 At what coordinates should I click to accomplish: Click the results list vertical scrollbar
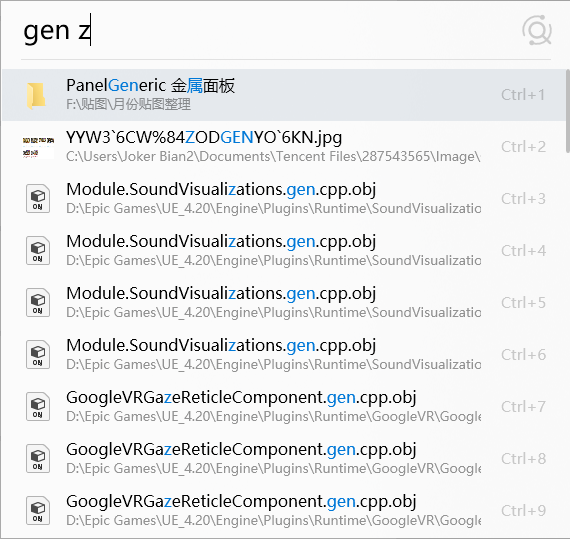pyautogui.click(x=568, y=111)
